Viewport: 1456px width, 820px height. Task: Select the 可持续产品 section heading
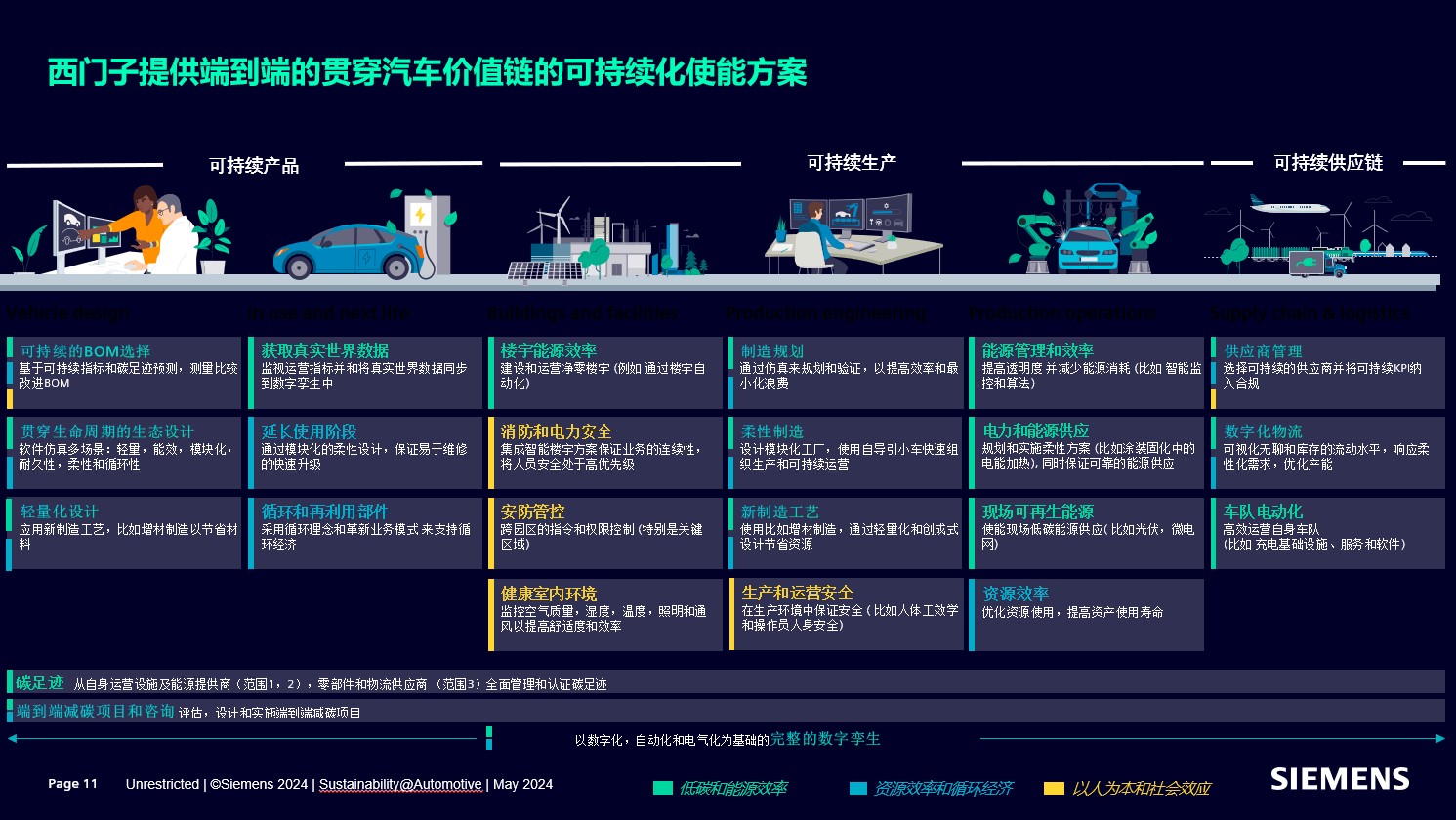pyautogui.click(x=254, y=165)
